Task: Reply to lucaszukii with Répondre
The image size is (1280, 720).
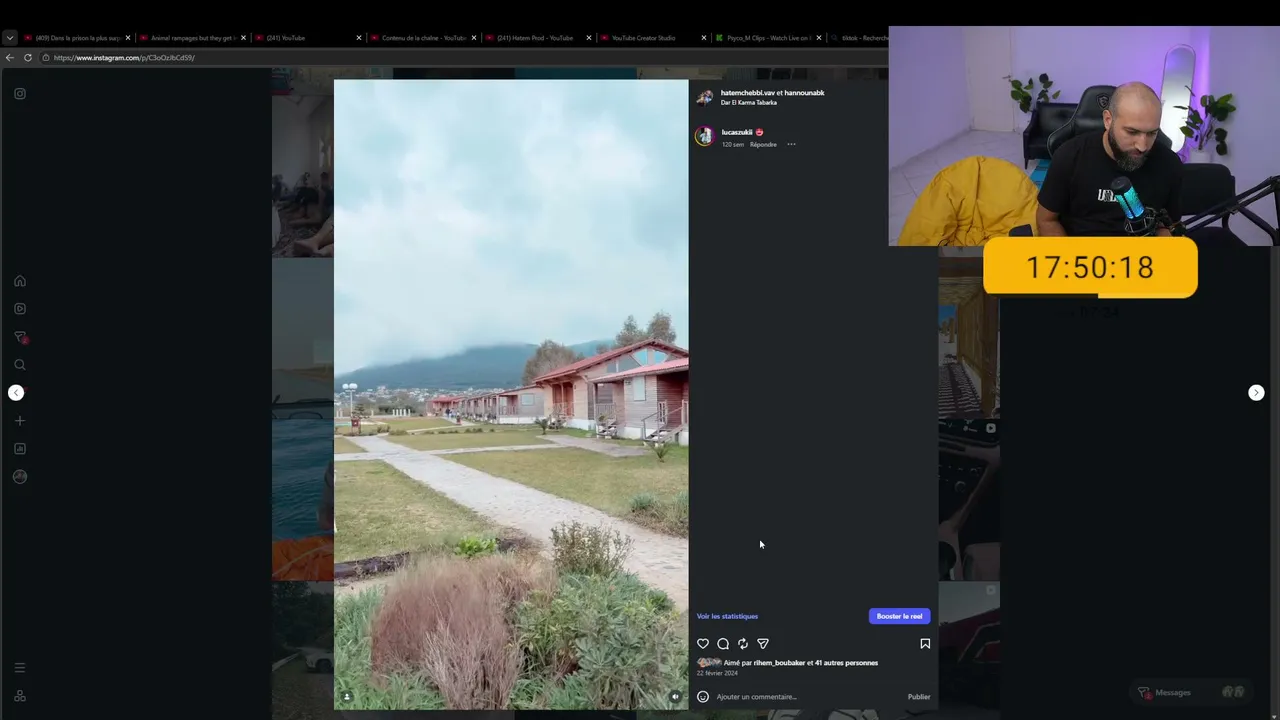Action: [763, 144]
